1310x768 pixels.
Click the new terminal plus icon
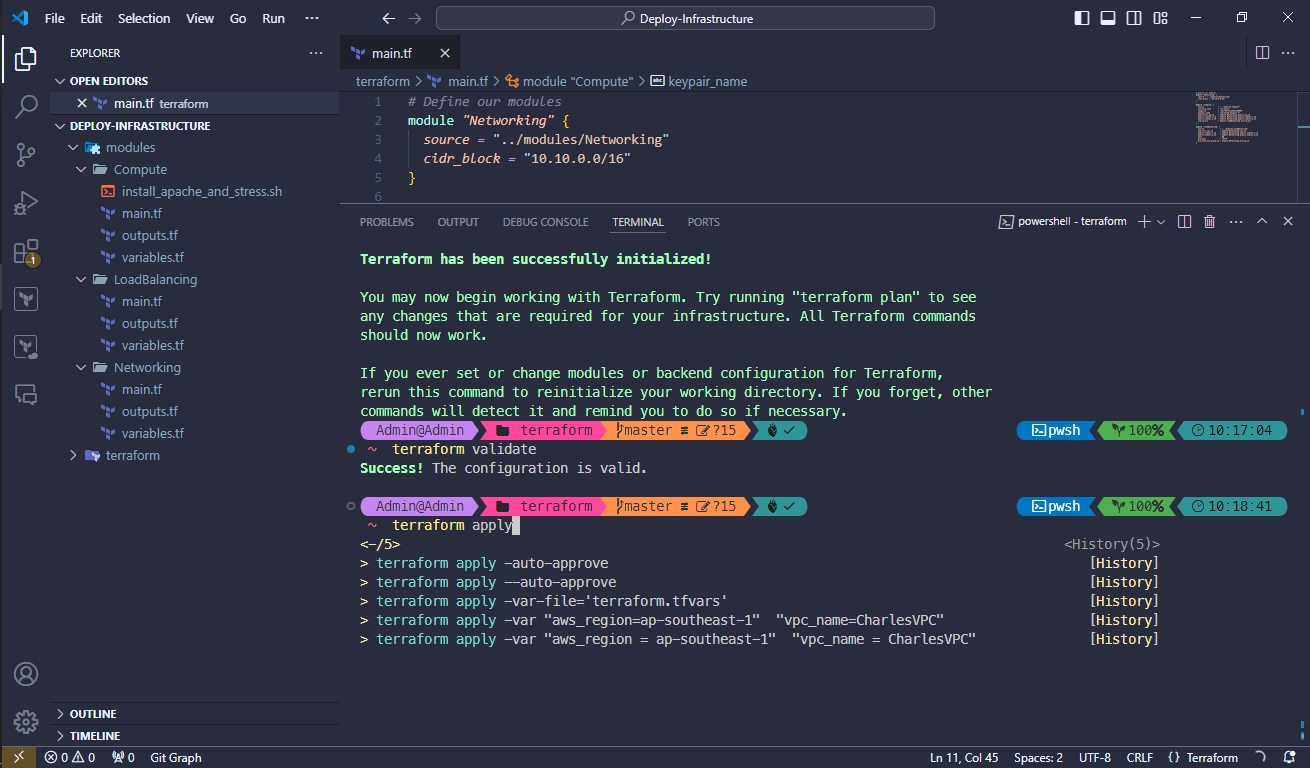pos(1144,222)
